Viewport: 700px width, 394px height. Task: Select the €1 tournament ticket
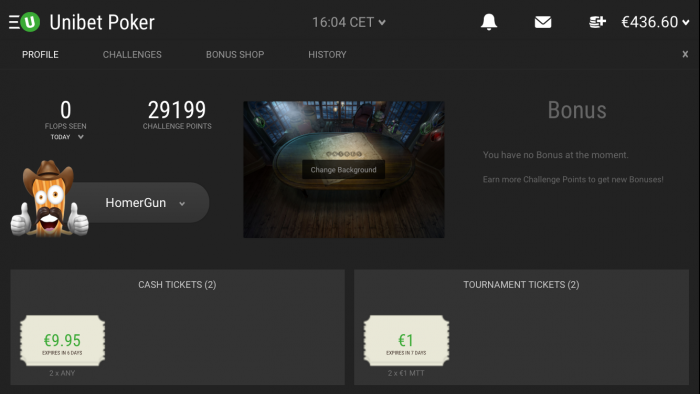406,341
